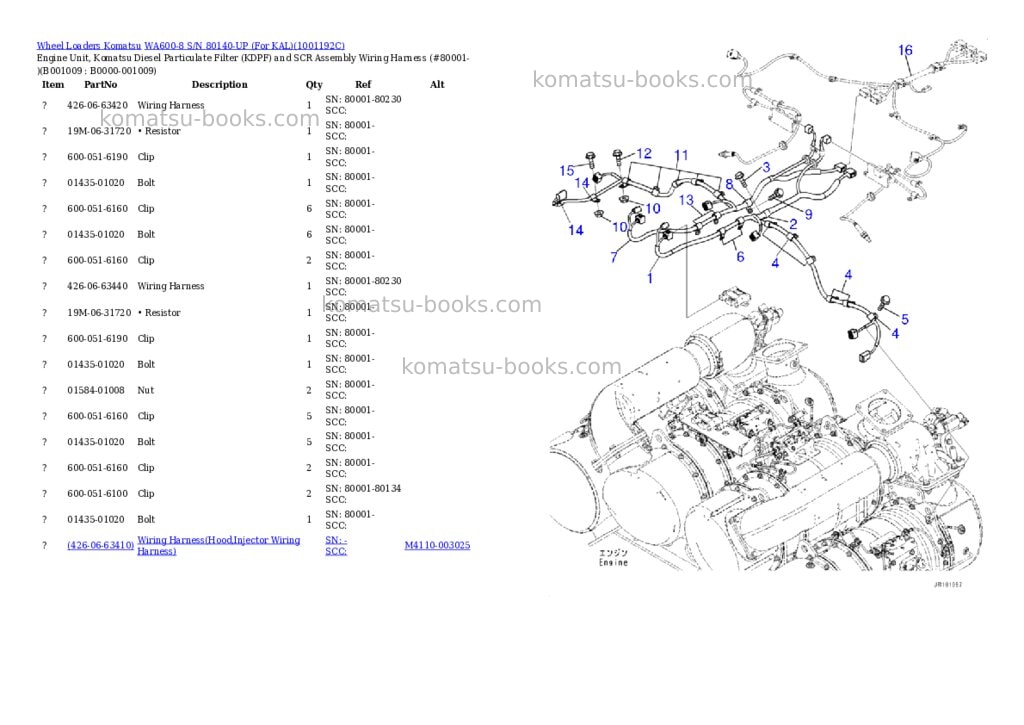Open the Wheel Loaders Komatsu link
The height and width of the screenshot is (725, 1024).
tap(89, 46)
